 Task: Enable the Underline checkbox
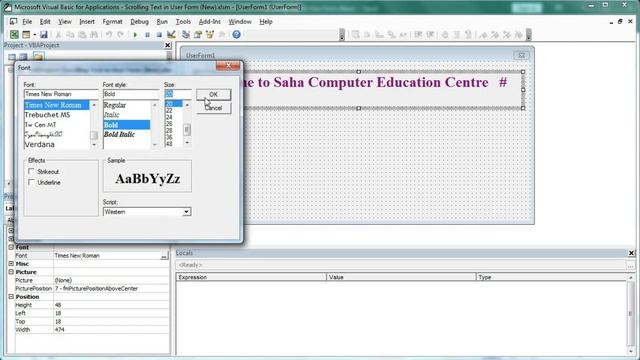pyautogui.click(x=31, y=182)
